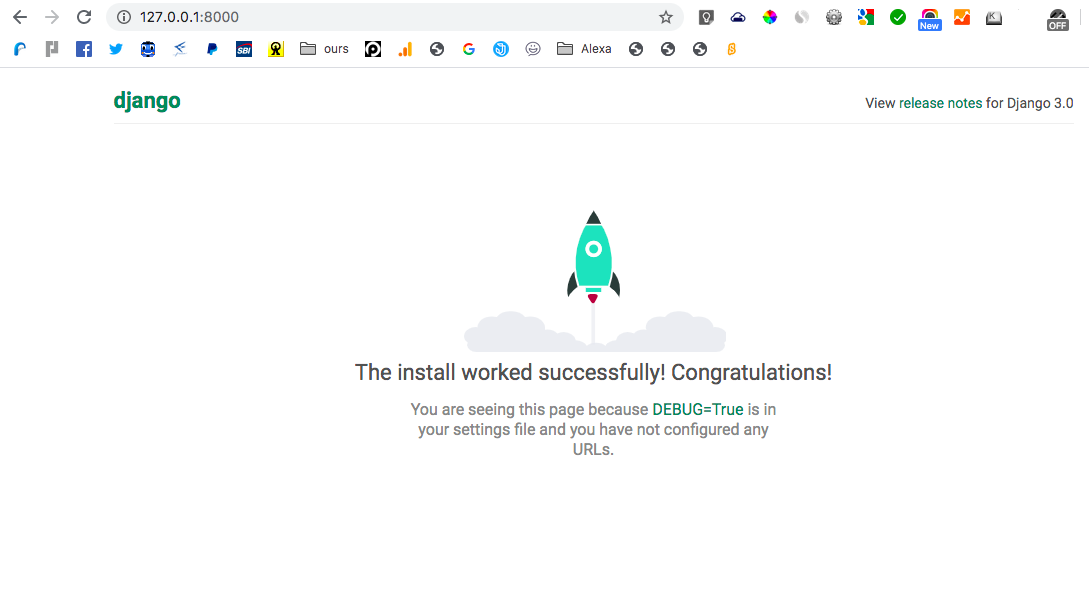Click the django logo heading
Viewport: 1089px width, 589px height.
tap(147, 101)
